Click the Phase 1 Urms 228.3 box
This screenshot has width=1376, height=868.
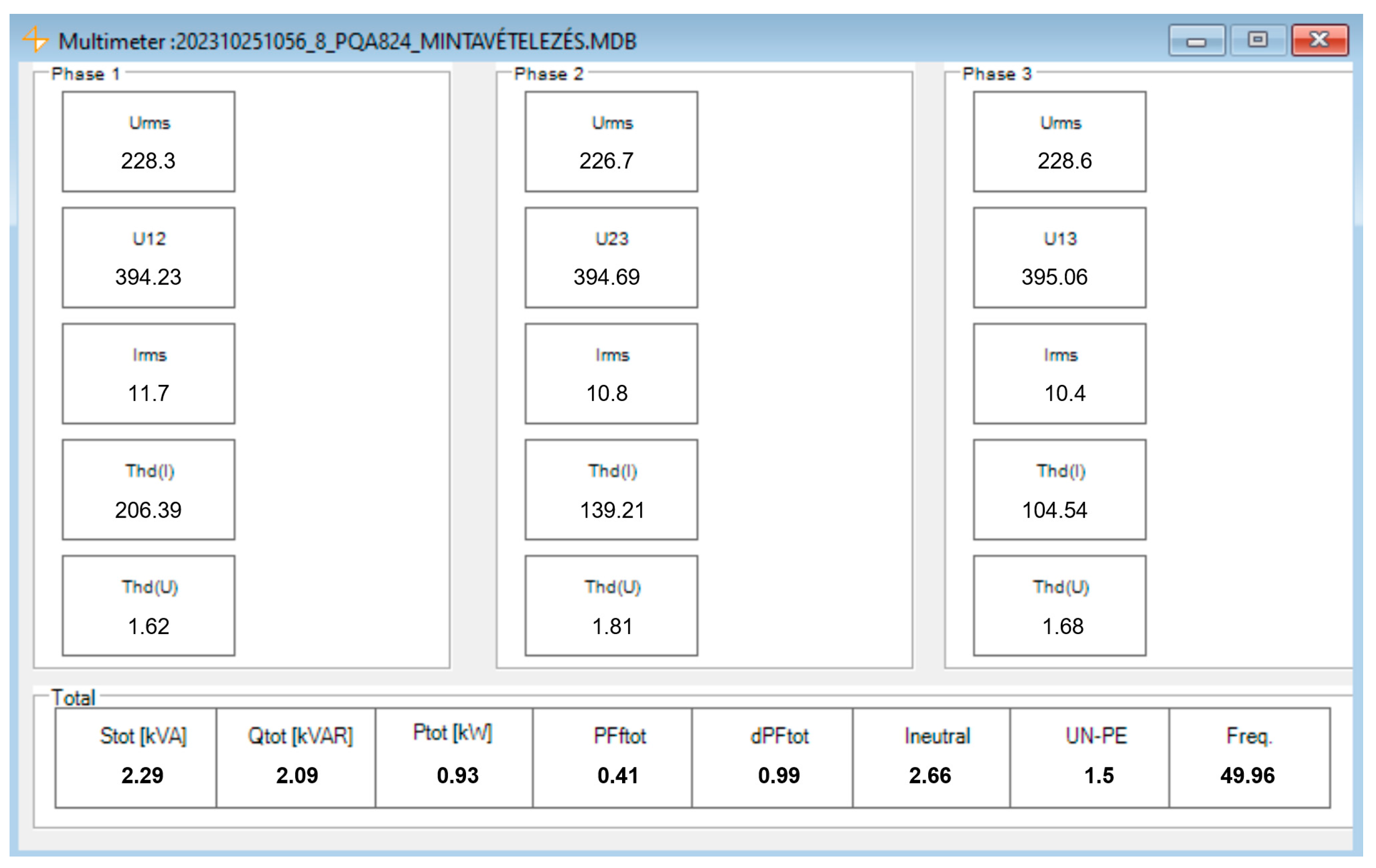coord(148,142)
